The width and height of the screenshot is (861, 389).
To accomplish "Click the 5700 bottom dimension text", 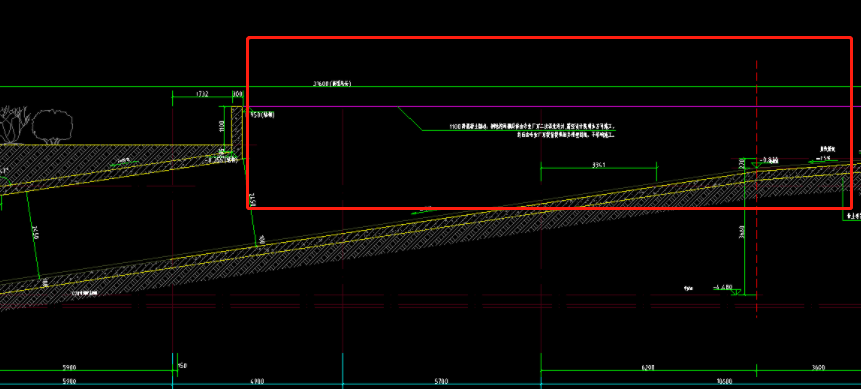I will [x=441, y=381].
